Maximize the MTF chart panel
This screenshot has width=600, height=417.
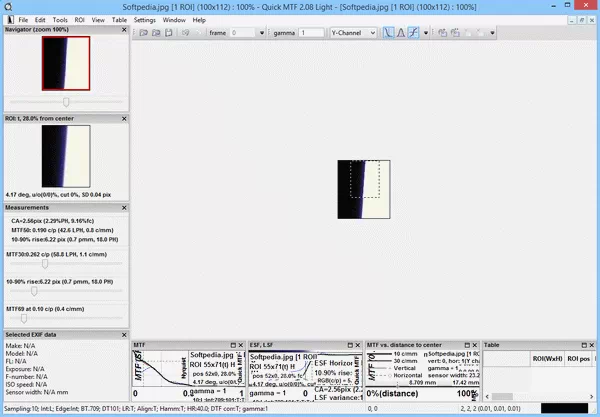tap(233, 345)
